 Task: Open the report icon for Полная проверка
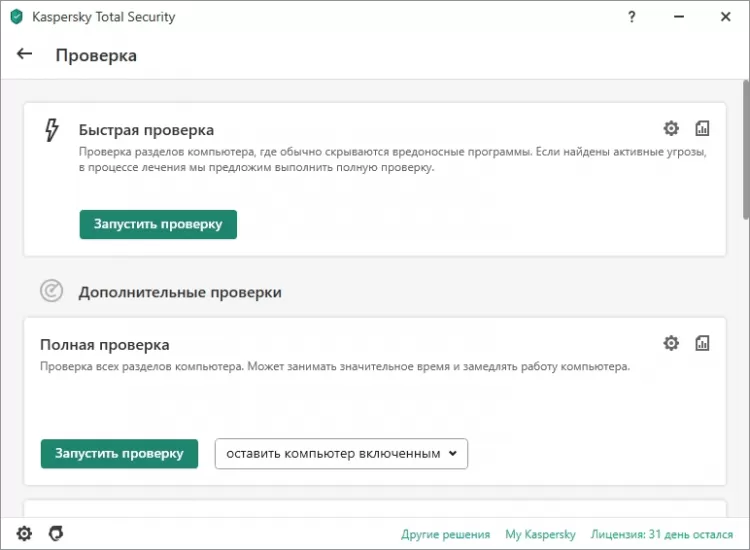coord(702,343)
